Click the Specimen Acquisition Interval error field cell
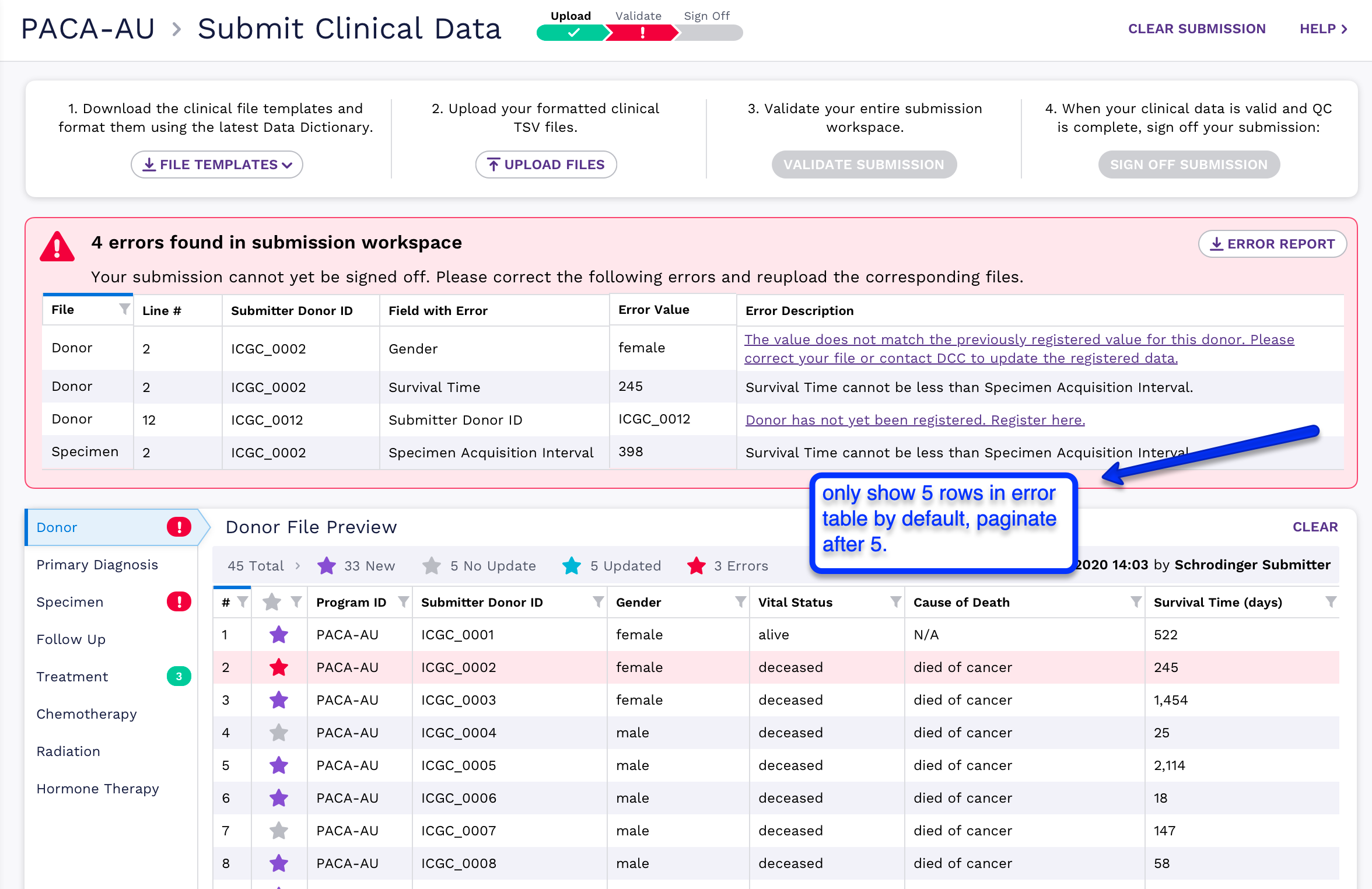Image resolution: width=1372 pixels, height=889 pixels. (495, 453)
